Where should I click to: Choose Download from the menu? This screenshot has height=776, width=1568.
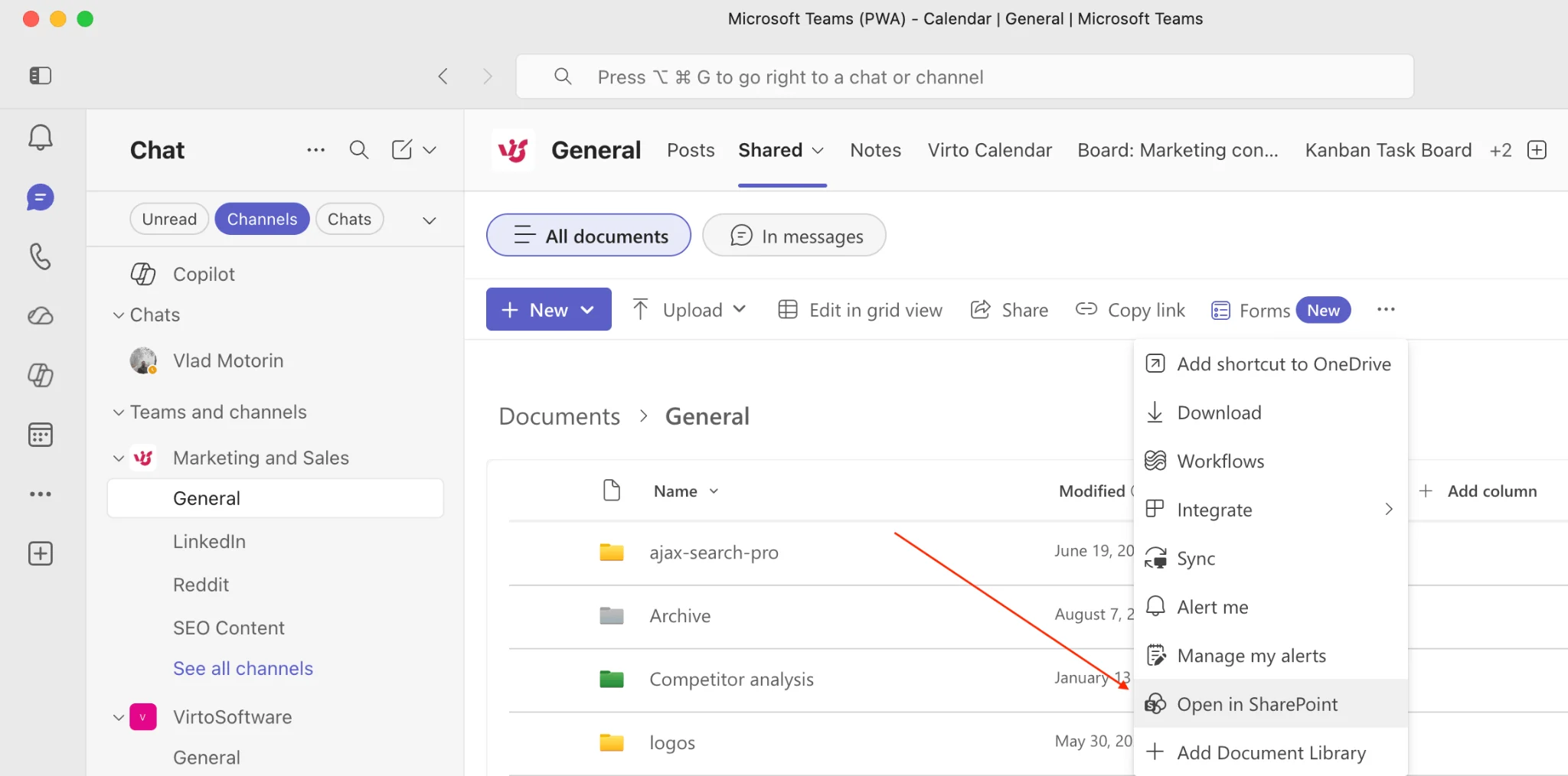pyautogui.click(x=1271, y=412)
